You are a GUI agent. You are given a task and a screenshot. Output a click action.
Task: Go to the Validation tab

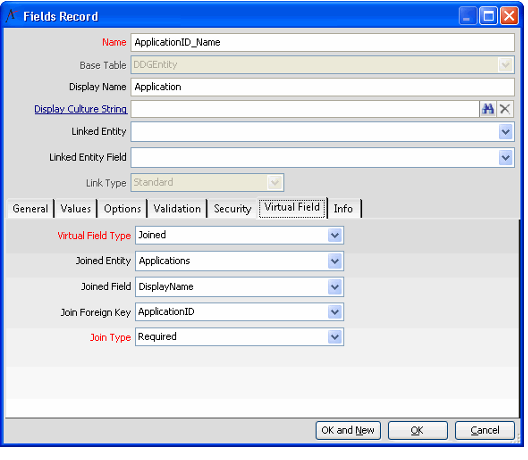[x=177, y=209]
